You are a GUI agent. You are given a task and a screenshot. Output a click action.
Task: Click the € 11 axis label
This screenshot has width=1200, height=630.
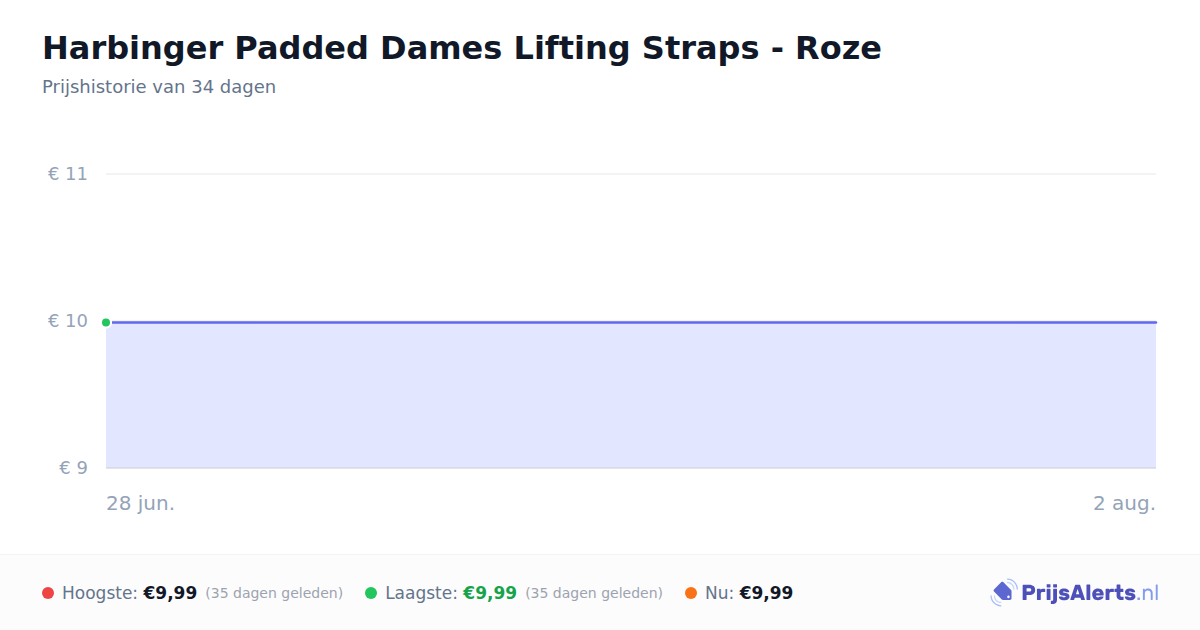click(68, 174)
